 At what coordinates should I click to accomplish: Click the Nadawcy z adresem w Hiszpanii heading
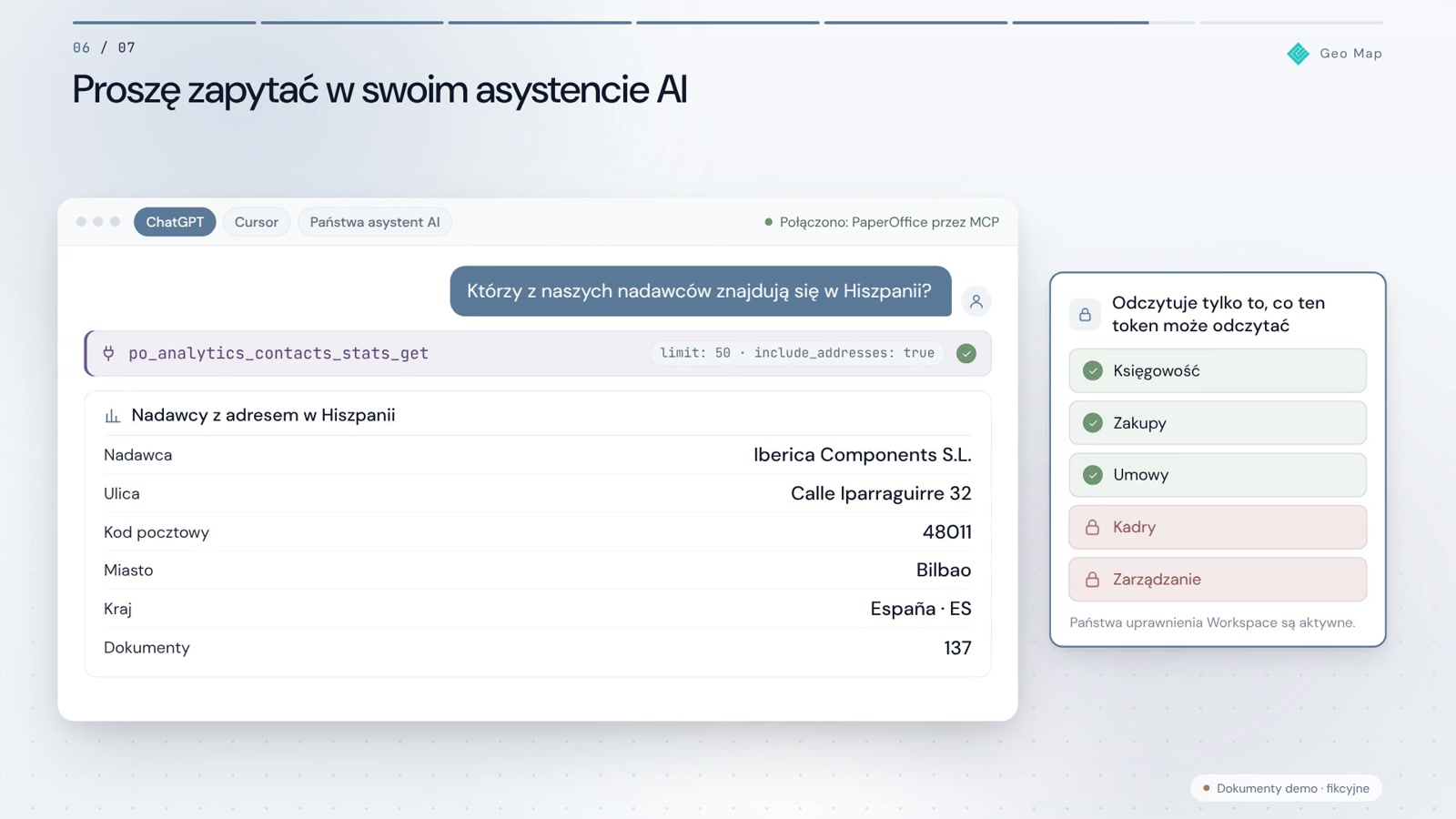coord(263,415)
